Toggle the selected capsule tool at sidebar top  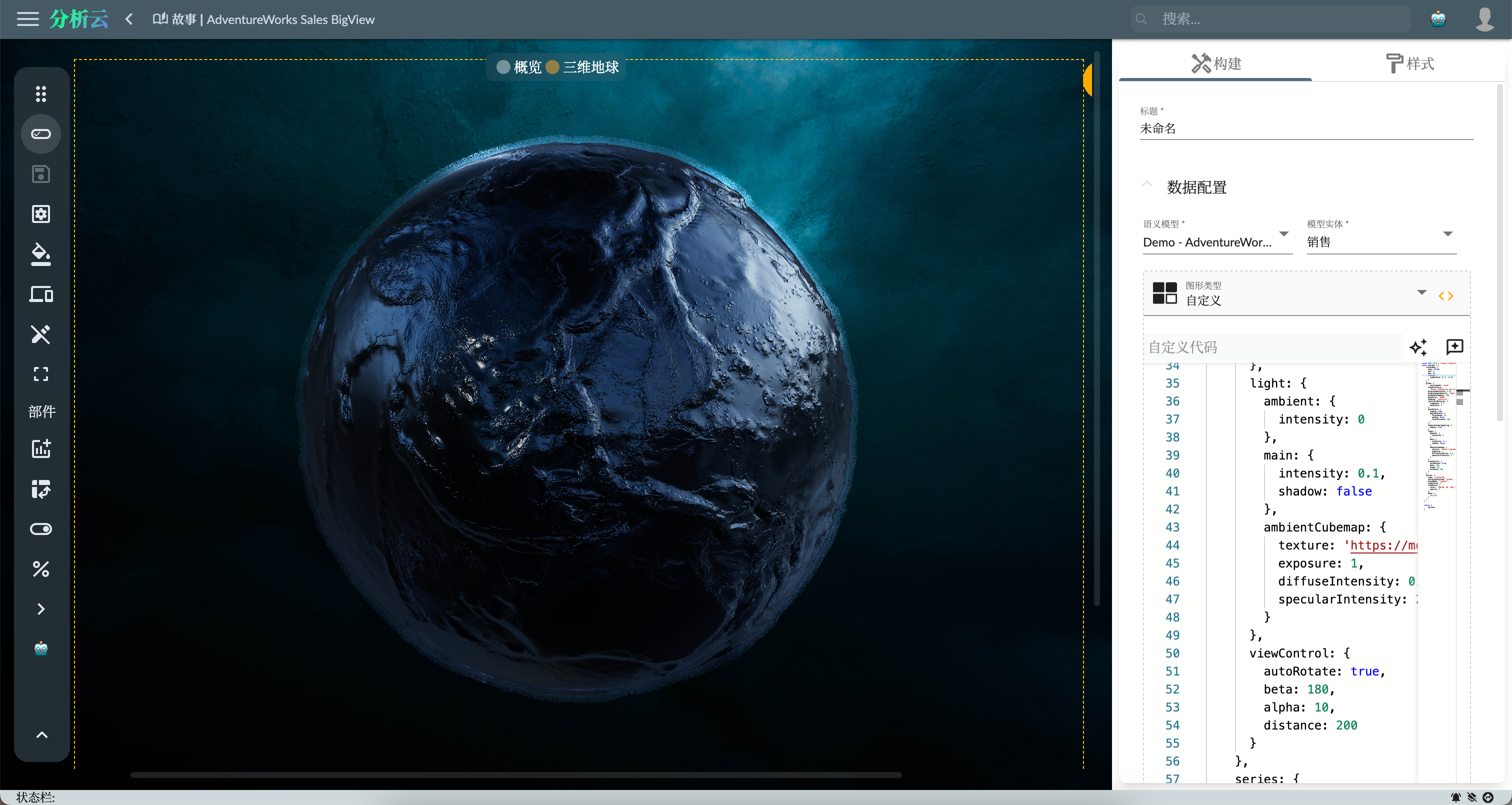coord(40,133)
